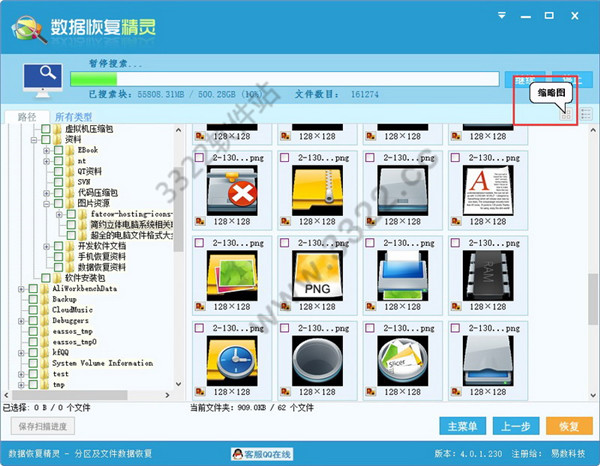The image size is (600, 466).
Task: Expand the EBook tree node
Action: click(x=46, y=151)
